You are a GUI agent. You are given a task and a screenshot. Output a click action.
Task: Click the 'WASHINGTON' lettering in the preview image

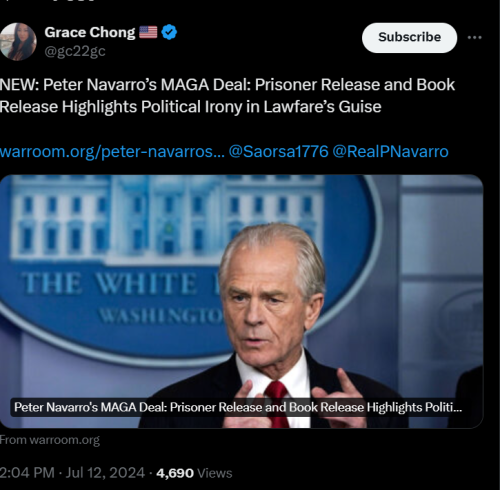pos(161,315)
